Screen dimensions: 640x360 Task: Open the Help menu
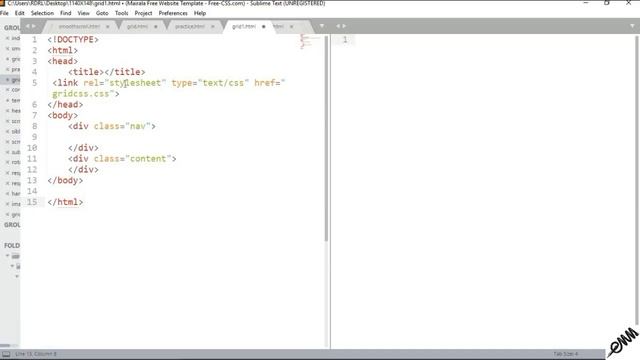pos(200,13)
